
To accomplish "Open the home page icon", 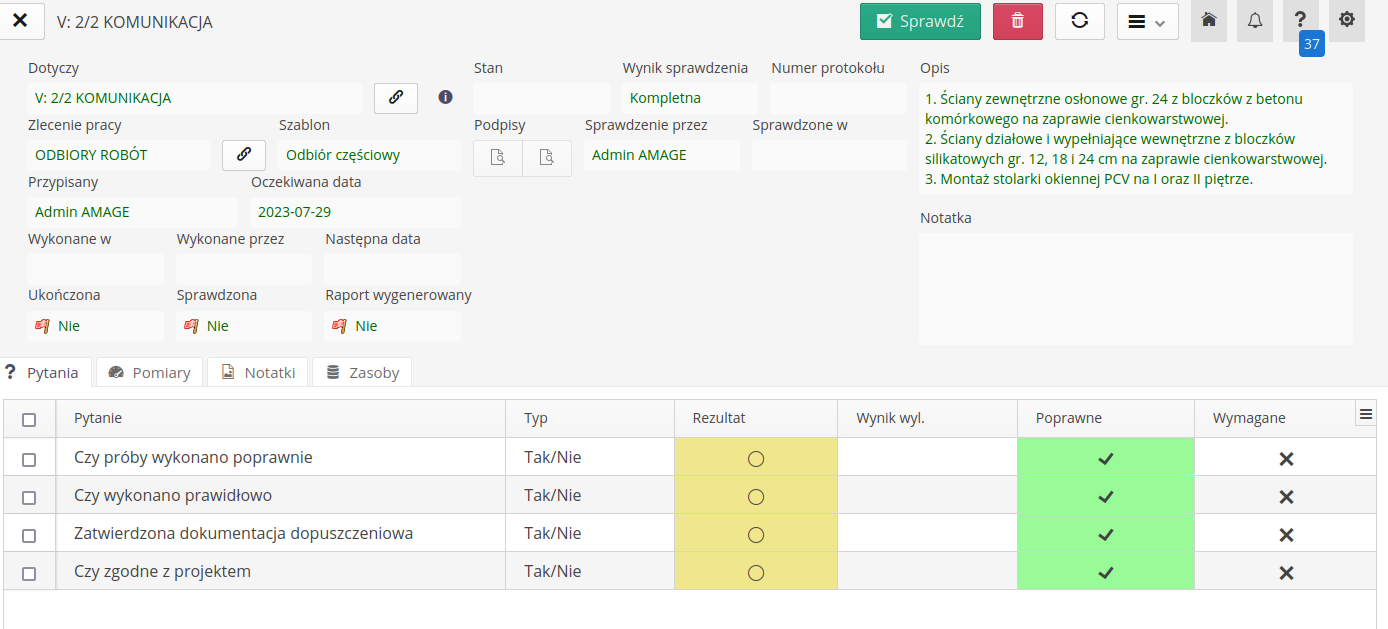I will tap(1209, 21).
